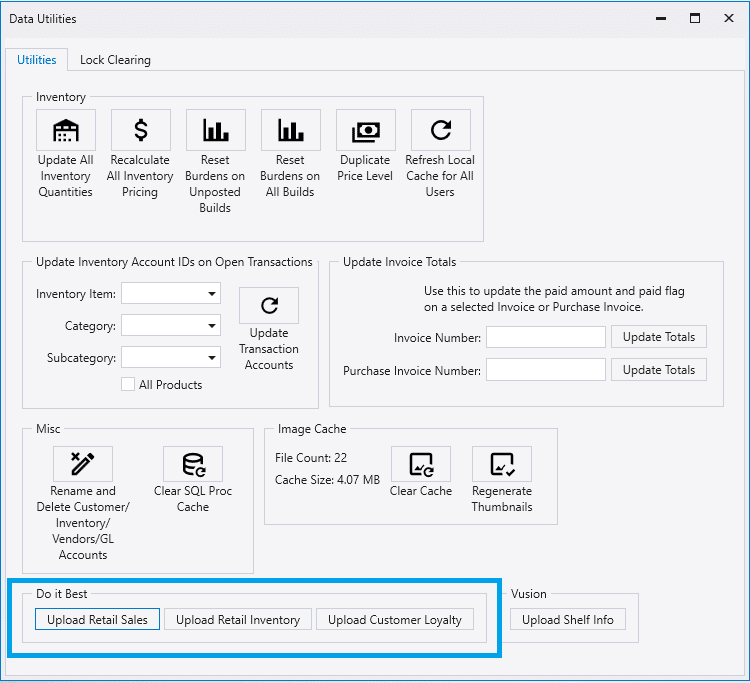The image size is (750, 683).
Task: Click the Update All Inventory Quantities warehouse icon
Action: pyautogui.click(x=66, y=130)
